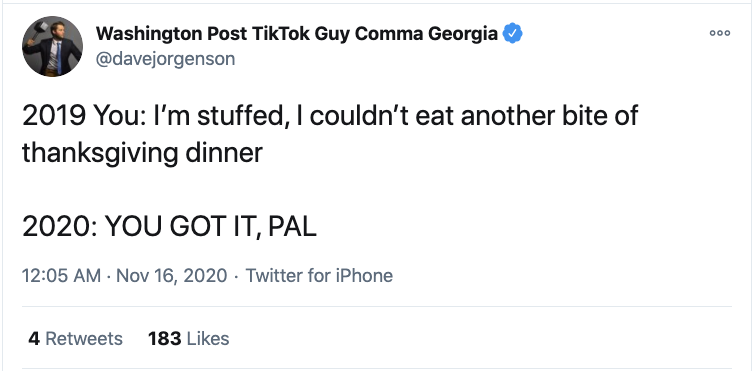Click tweet text starting "2019 You: I'm stuffed"
Viewport: 754px width, 371px height.
click(330, 135)
